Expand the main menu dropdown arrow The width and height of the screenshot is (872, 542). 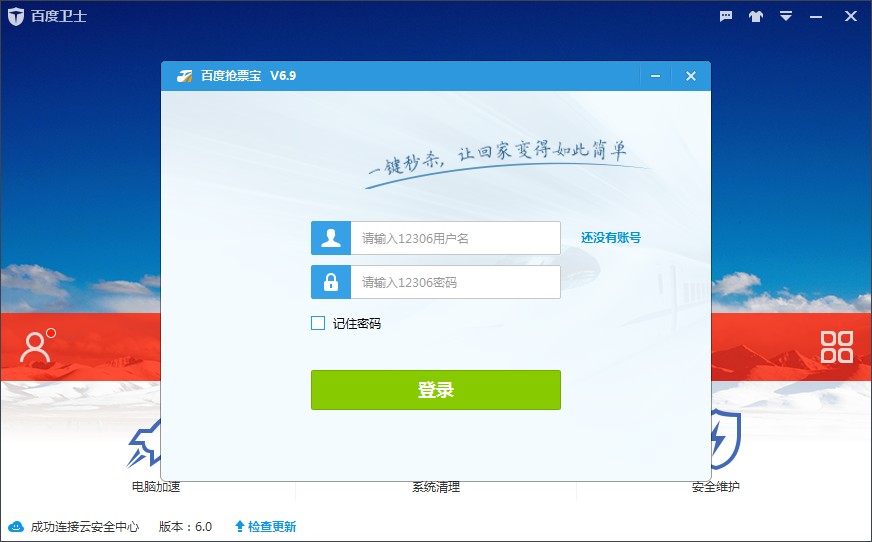[x=786, y=16]
